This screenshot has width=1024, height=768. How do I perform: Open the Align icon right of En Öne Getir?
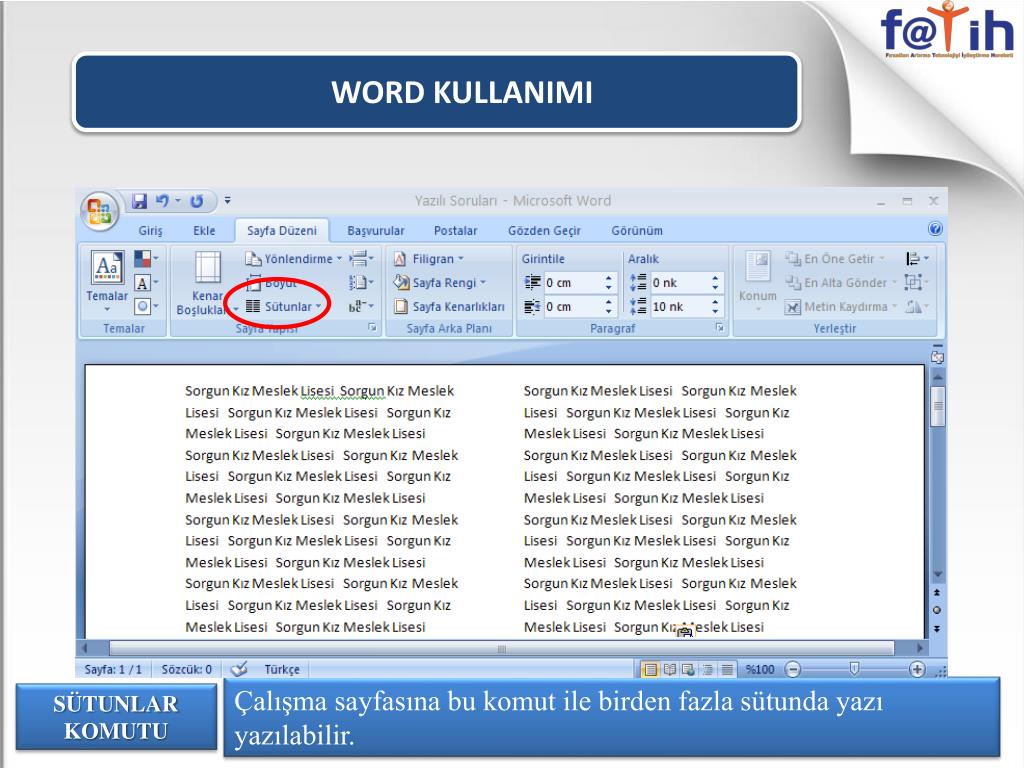[x=916, y=259]
